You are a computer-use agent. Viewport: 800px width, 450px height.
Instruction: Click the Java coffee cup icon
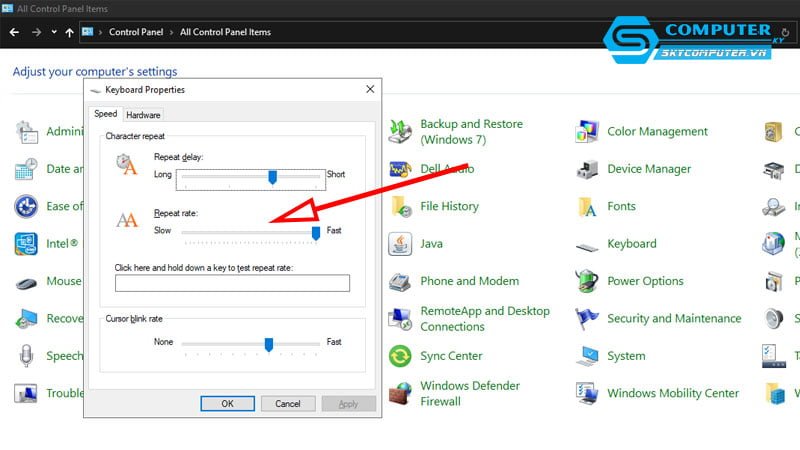coord(400,244)
